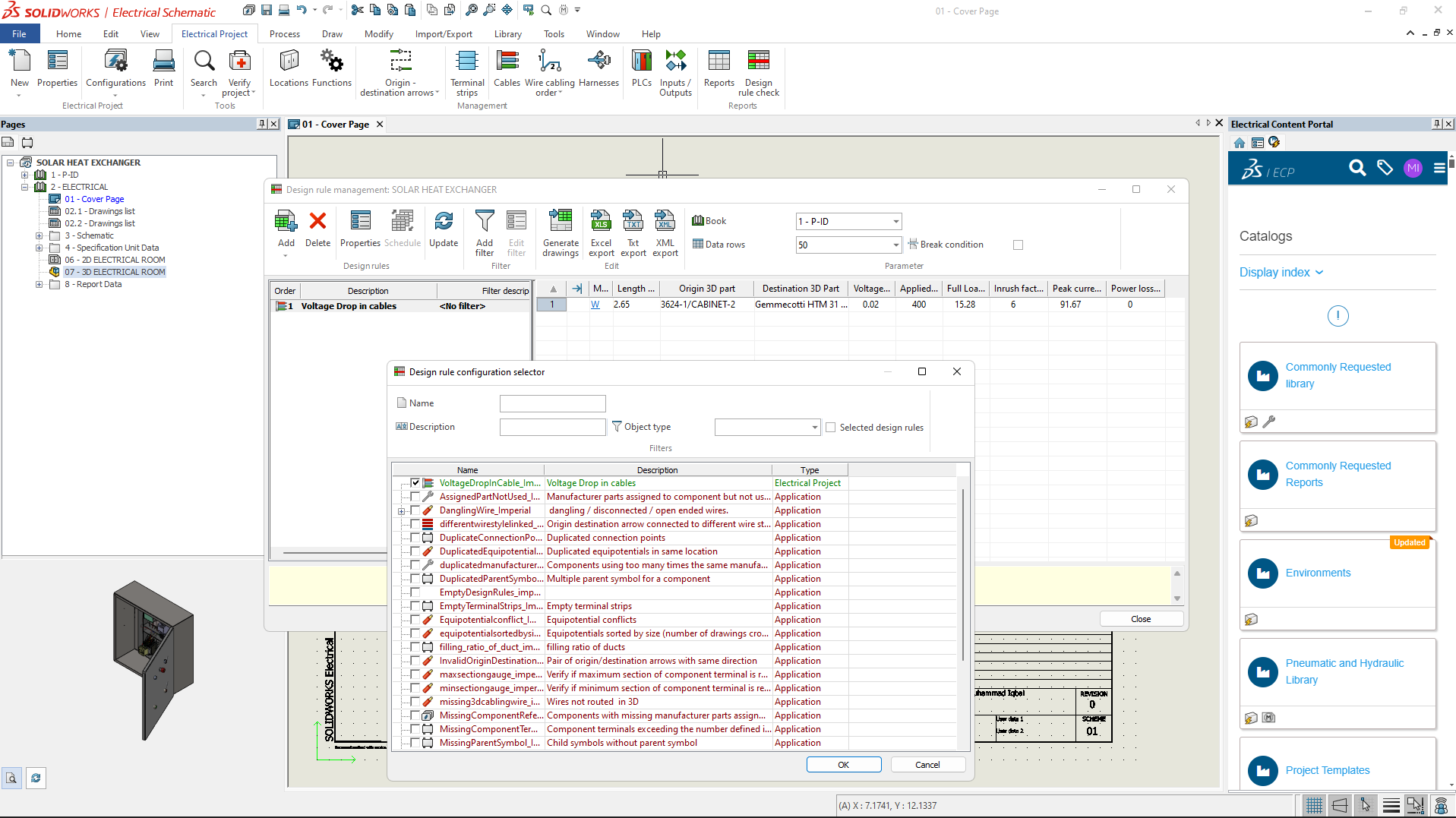Tick the Selected design rules checkbox

click(x=831, y=428)
